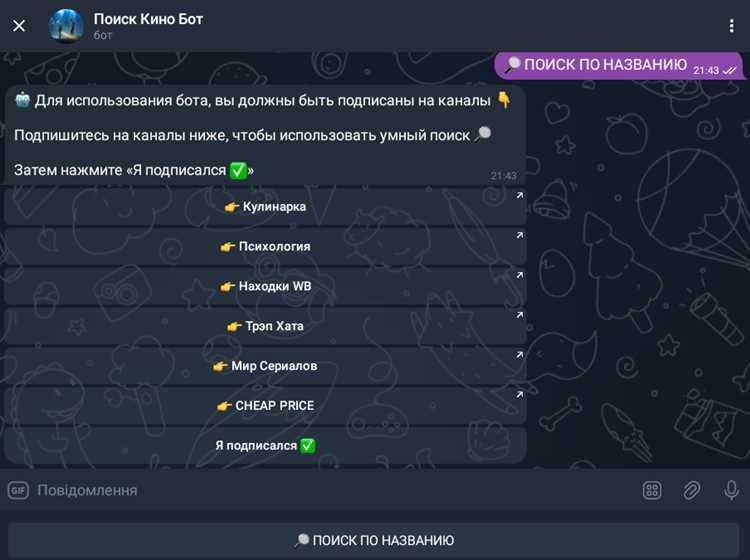Open the CHEAP PRICE channel button
This screenshot has width=750, height=560.
point(265,406)
